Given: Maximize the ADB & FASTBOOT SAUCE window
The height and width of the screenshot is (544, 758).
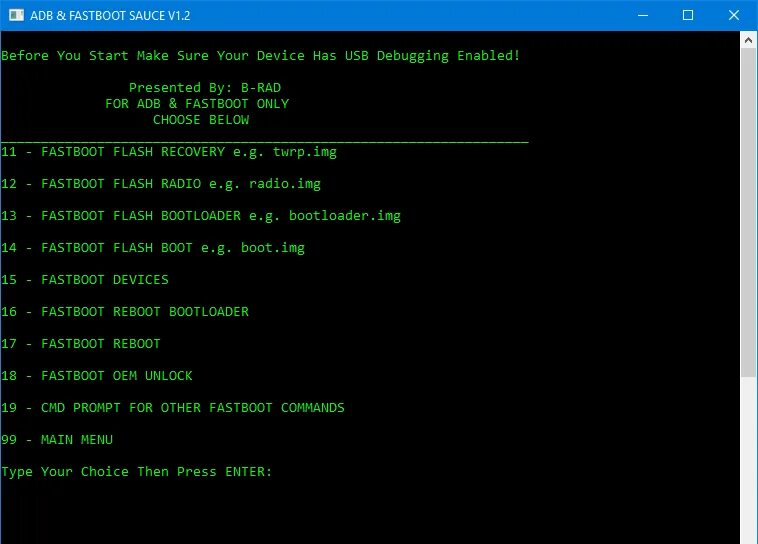Looking at the screenshot, I should coord(688,15).
